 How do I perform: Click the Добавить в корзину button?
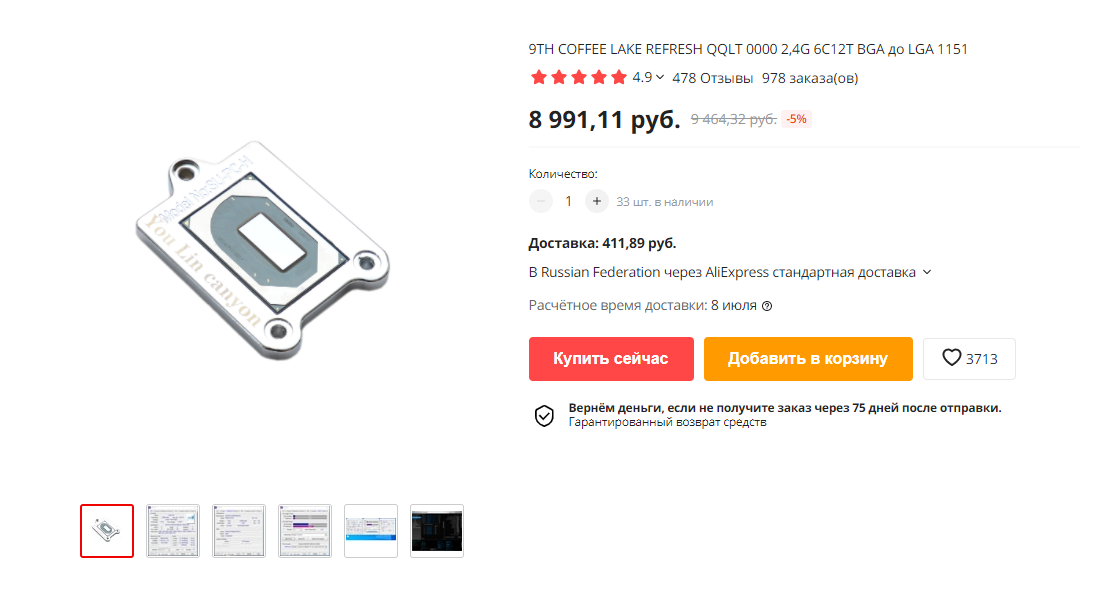click(808, 359)
